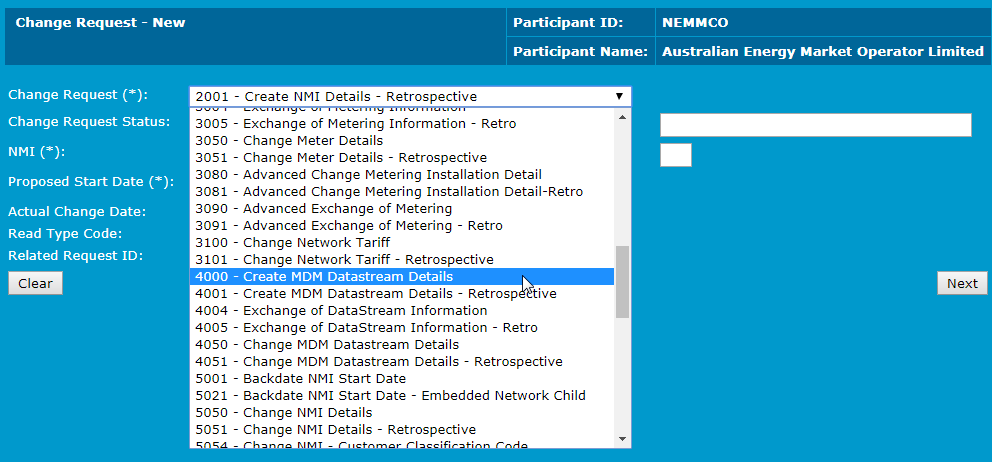Pick 4004 - Exchange of DataStream Information
This screenshot has height=462, width=992.
click(341, 311)
